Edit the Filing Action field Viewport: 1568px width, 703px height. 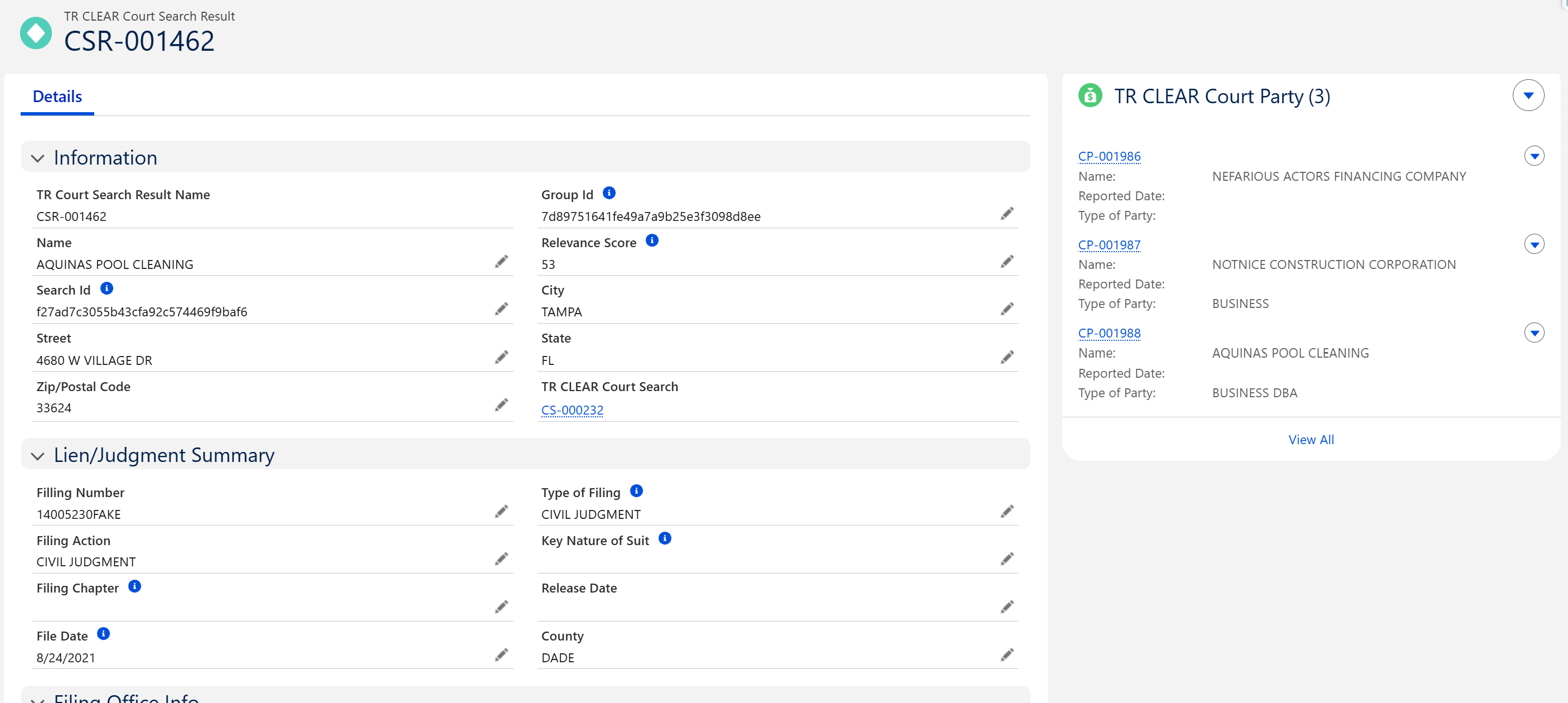pos(501,559)
